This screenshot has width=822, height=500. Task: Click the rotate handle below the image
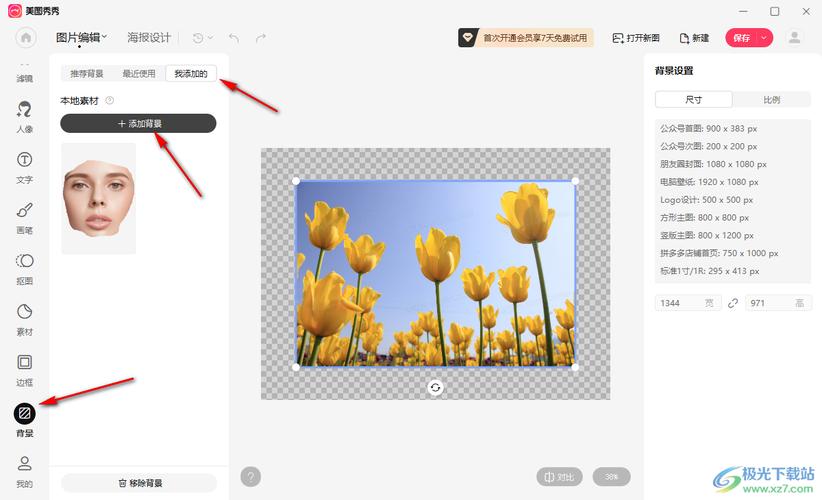pyautogui.click(x=435, y=388)
